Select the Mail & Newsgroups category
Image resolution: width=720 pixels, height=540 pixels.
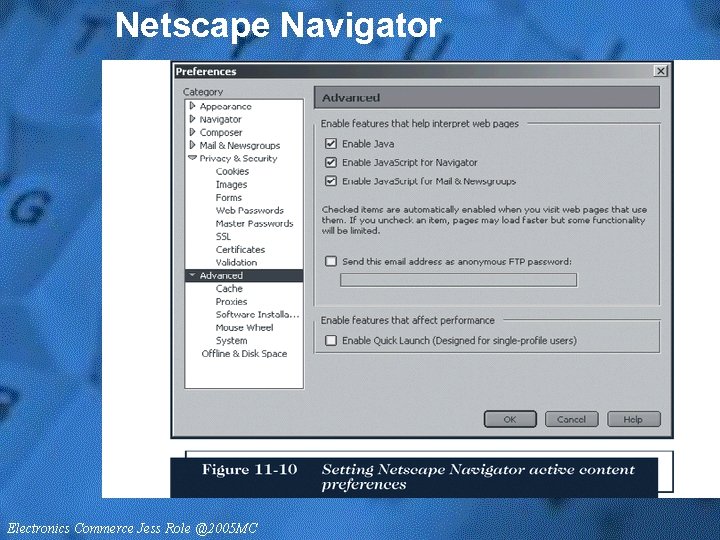click(x=240, y=146)
